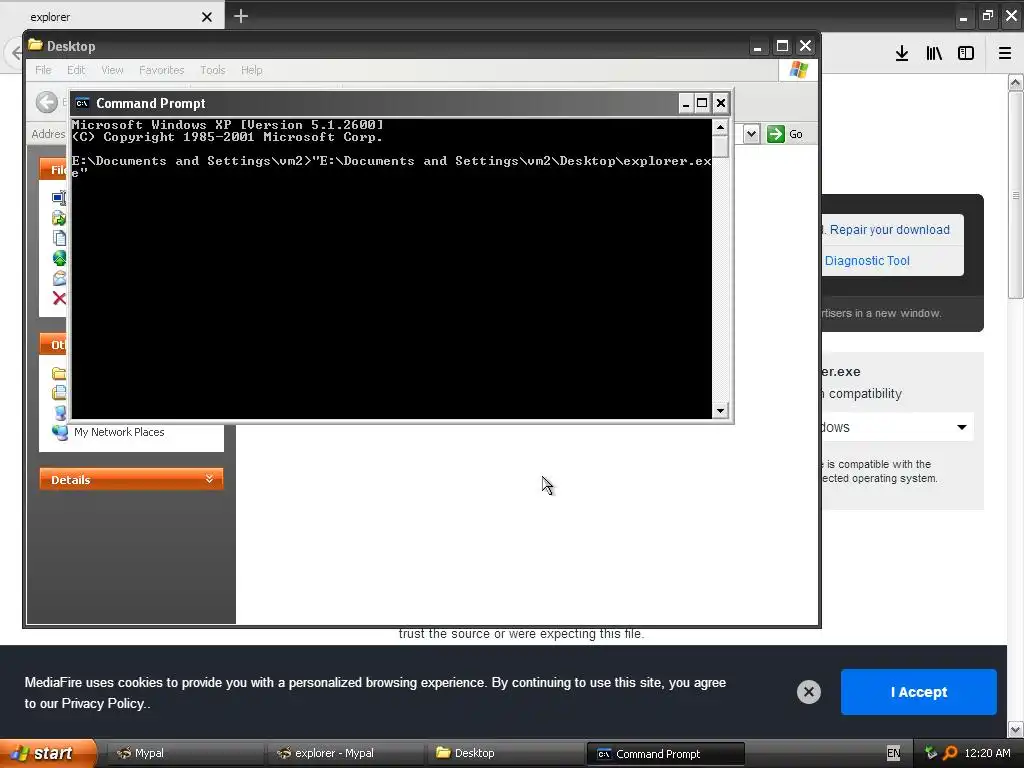Viewport: 1024px width, 768px height.
Task: Switch to explorer - Mypal taskbar button
Action: tap(345, 753)
